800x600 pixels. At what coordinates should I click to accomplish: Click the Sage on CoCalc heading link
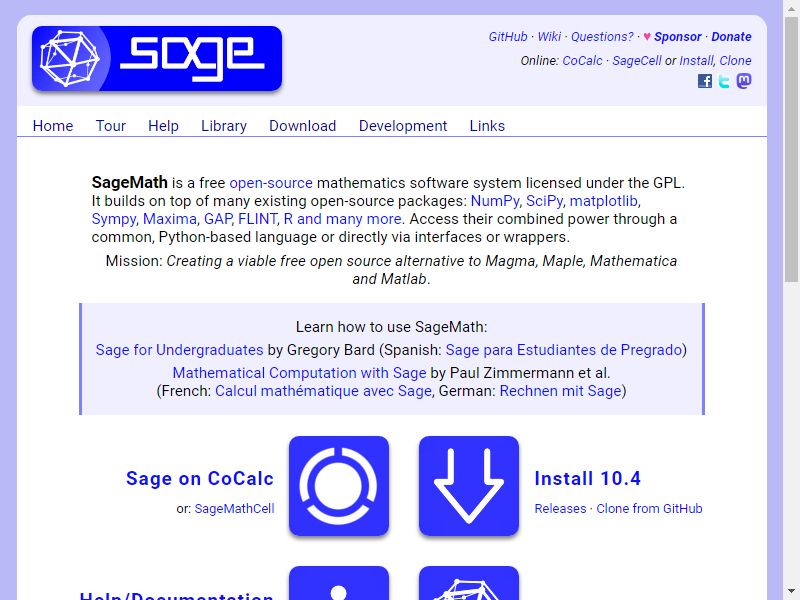pyautogui.click(x=200, y=479)
